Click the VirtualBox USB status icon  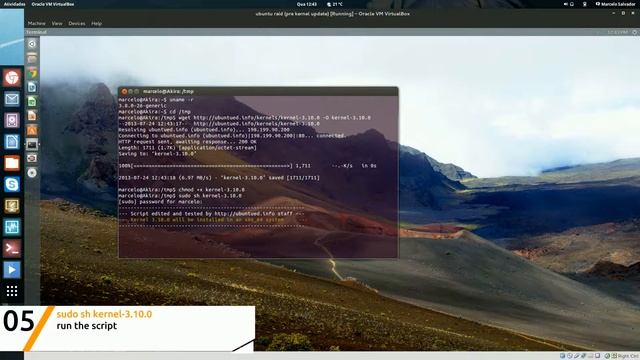(577, 356)
